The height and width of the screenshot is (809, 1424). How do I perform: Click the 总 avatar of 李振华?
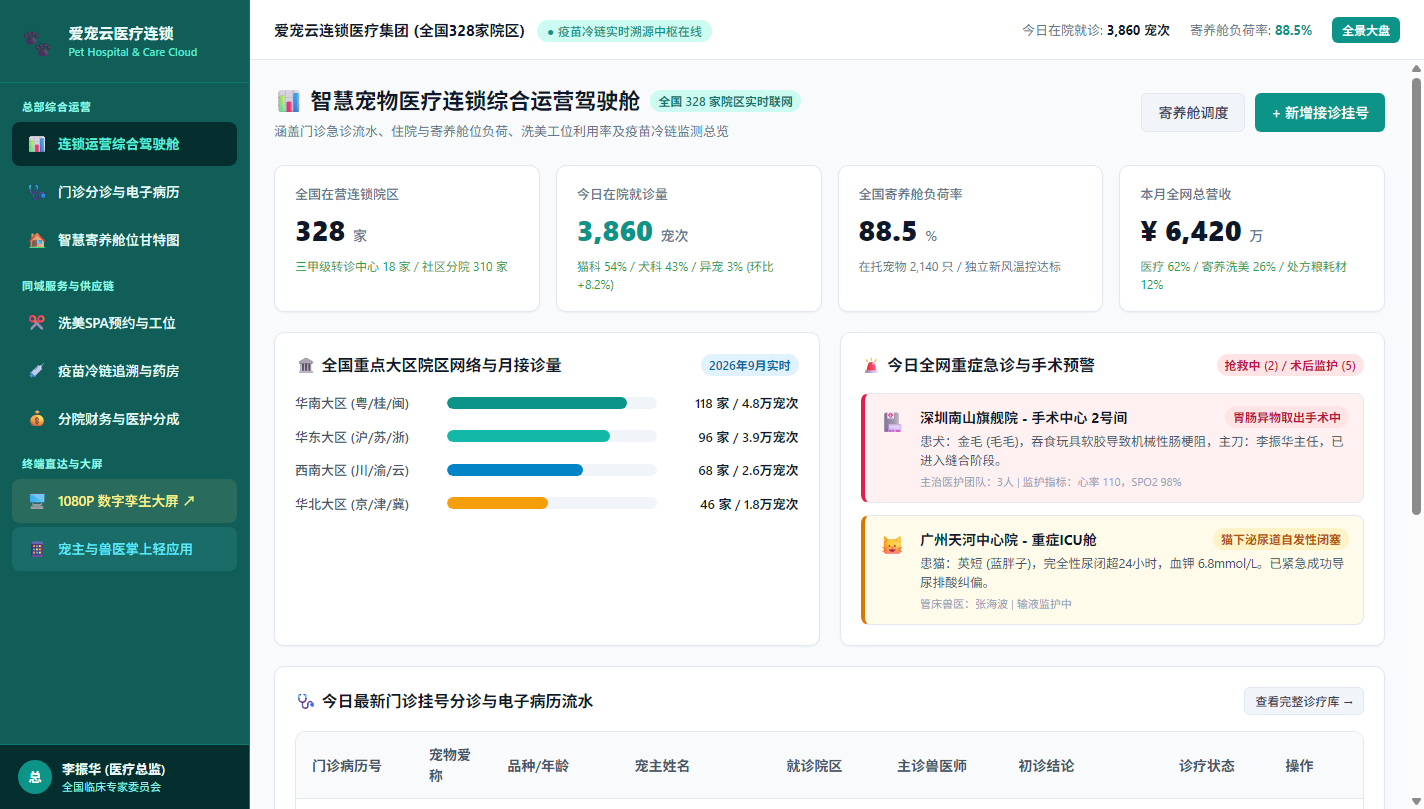coord(35,777)
